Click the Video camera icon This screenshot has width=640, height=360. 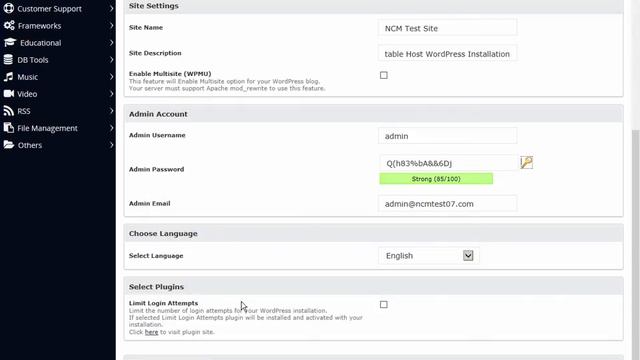9,93
